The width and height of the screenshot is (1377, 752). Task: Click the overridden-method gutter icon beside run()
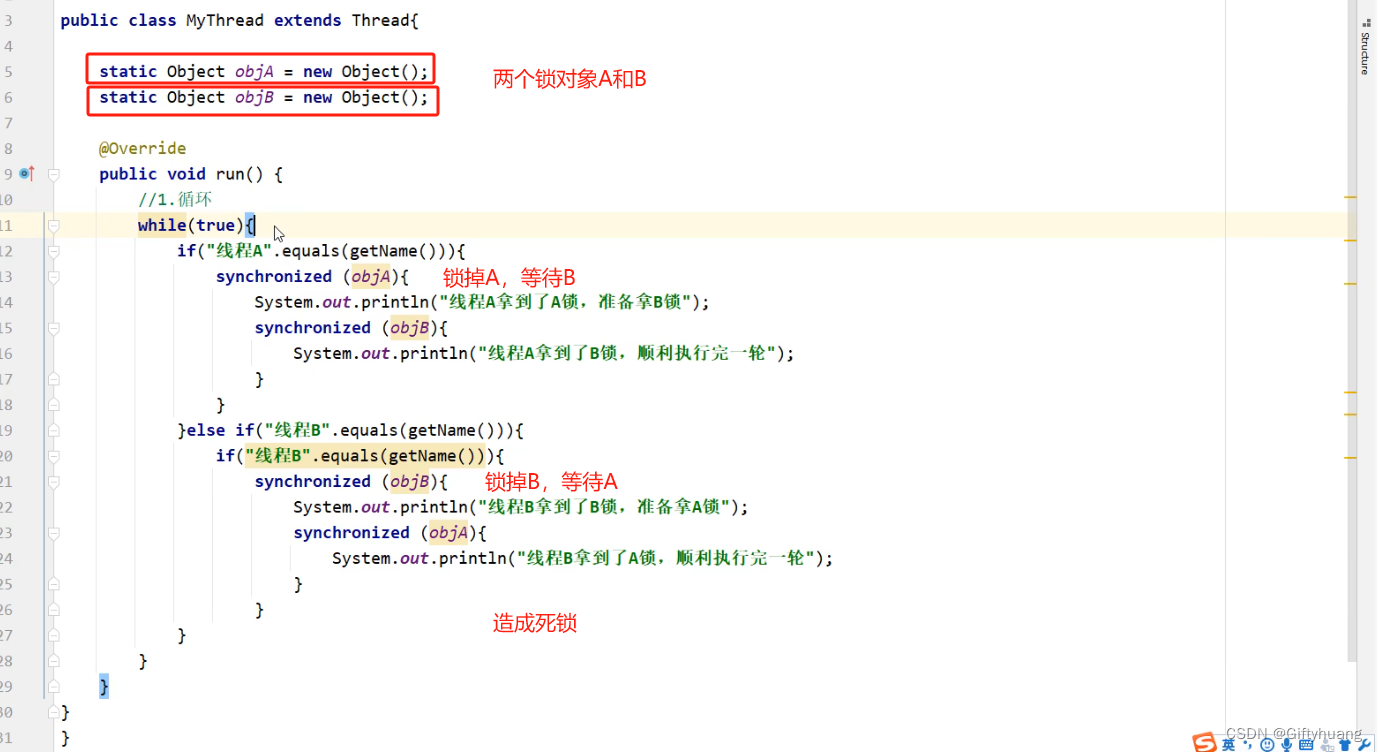(27, 174)
